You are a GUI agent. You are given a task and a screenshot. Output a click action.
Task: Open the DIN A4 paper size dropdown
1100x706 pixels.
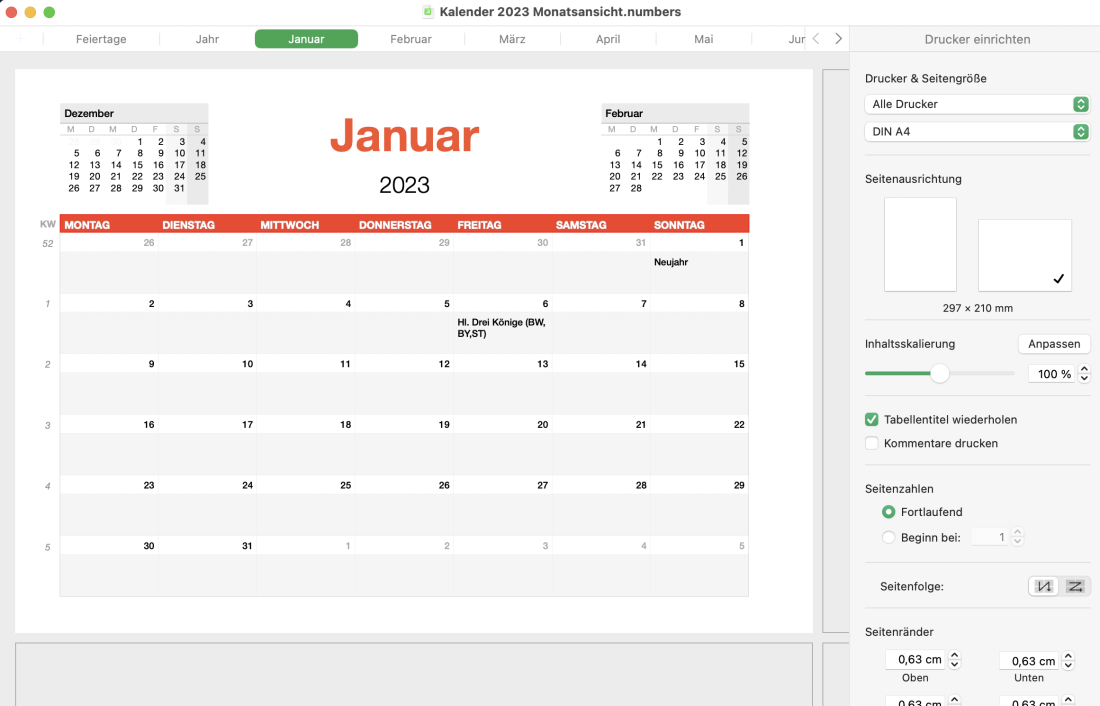point(977,131)
